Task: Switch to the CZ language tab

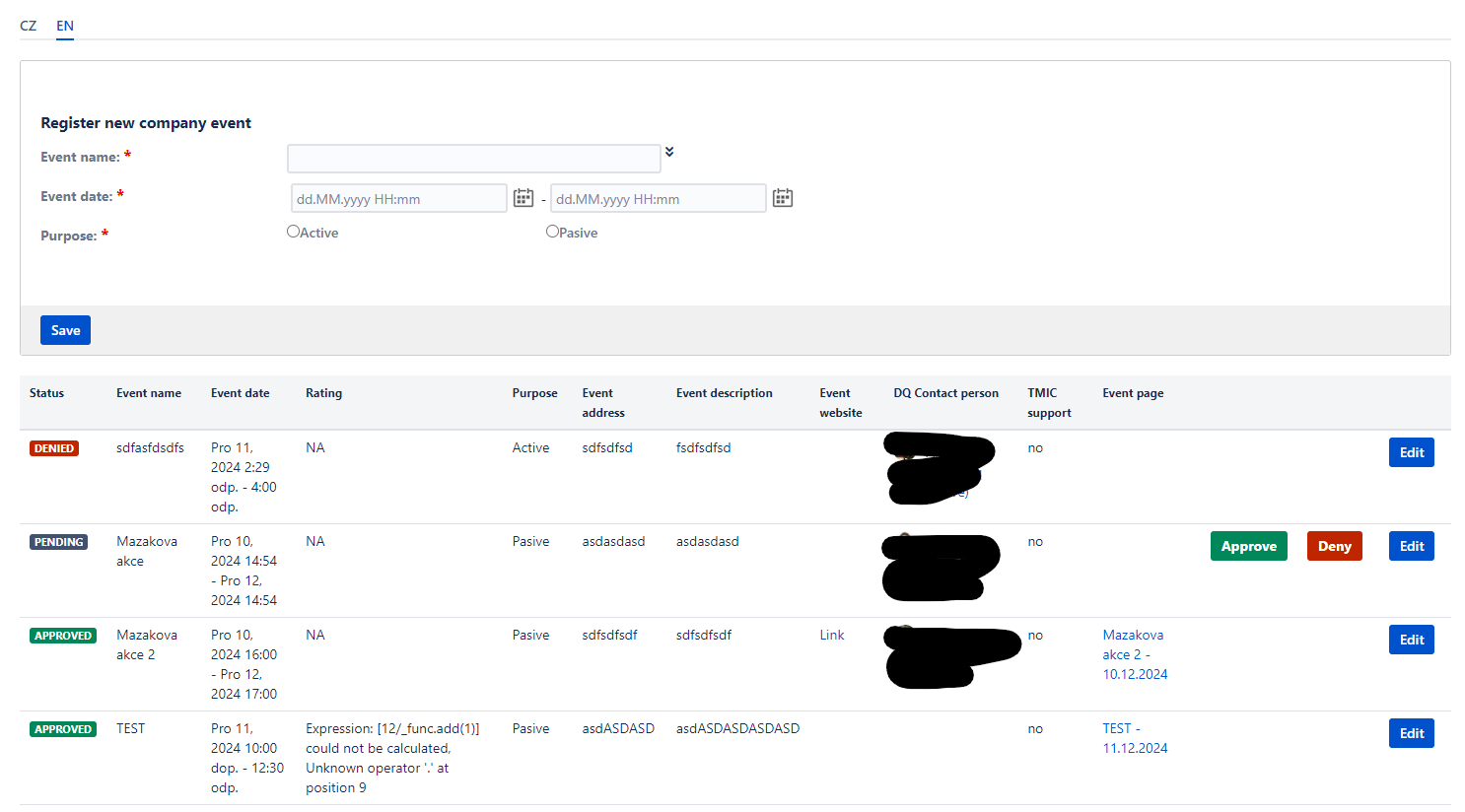Action: coord(28,26)
